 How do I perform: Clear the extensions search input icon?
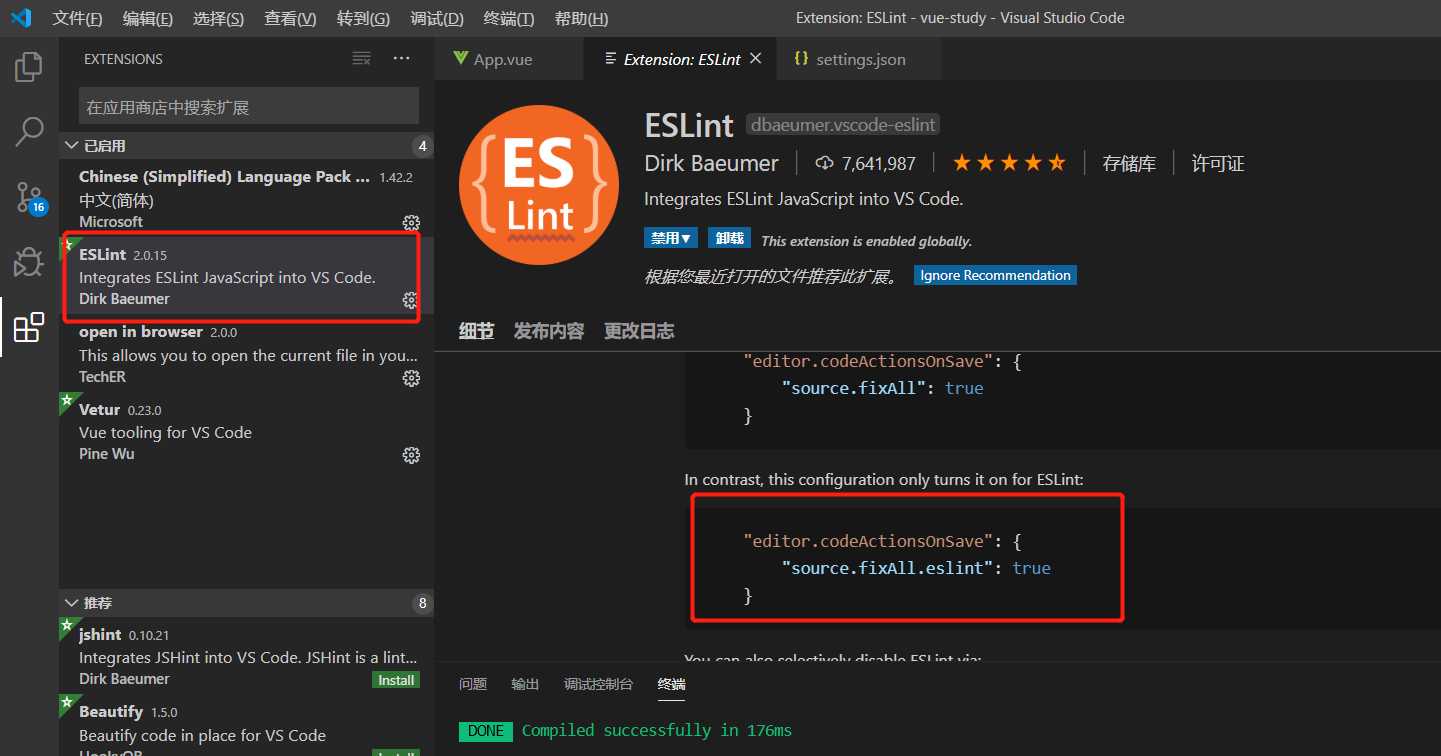click(x=361, y=59)
